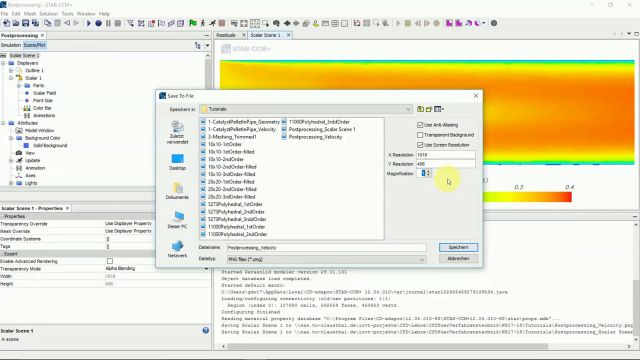Close the Scalar Scene 1 tab
Screen dimensions: 640x360
(x=289, y=35)
